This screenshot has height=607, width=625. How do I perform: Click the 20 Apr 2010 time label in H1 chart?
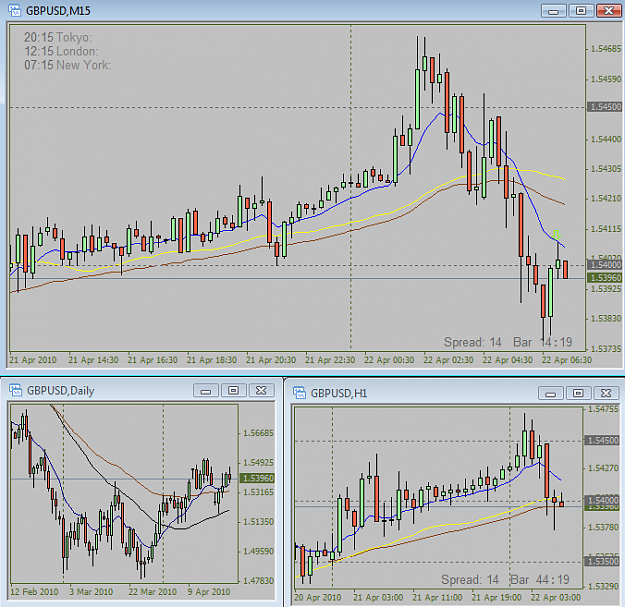(x=318, y=598)
